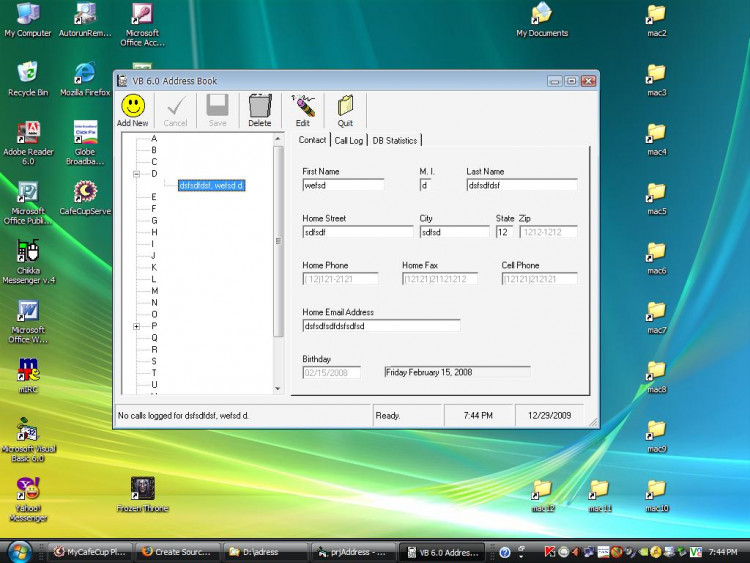Open the My Documents desktop icon
Screen dimensions: 750x563
click(542, 20)
